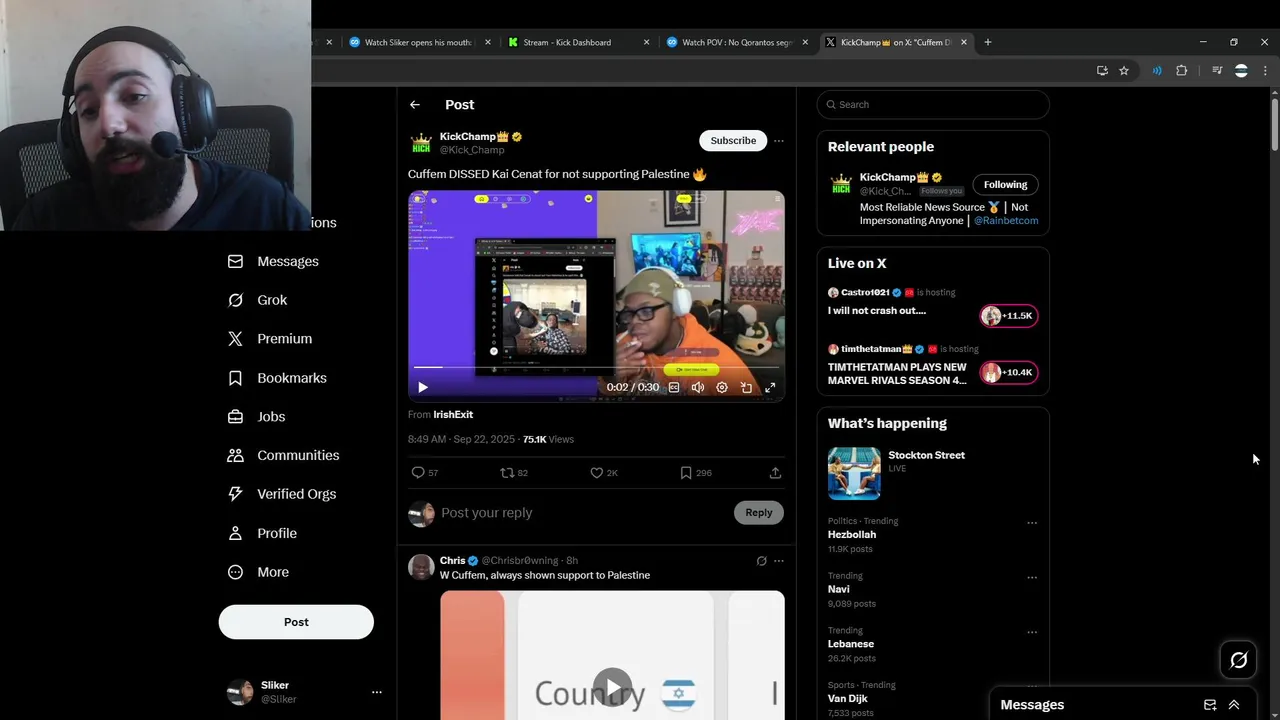Open Lebanese trend more options
This screenshot has height=720, width=1280.
tap(1032, 632)
